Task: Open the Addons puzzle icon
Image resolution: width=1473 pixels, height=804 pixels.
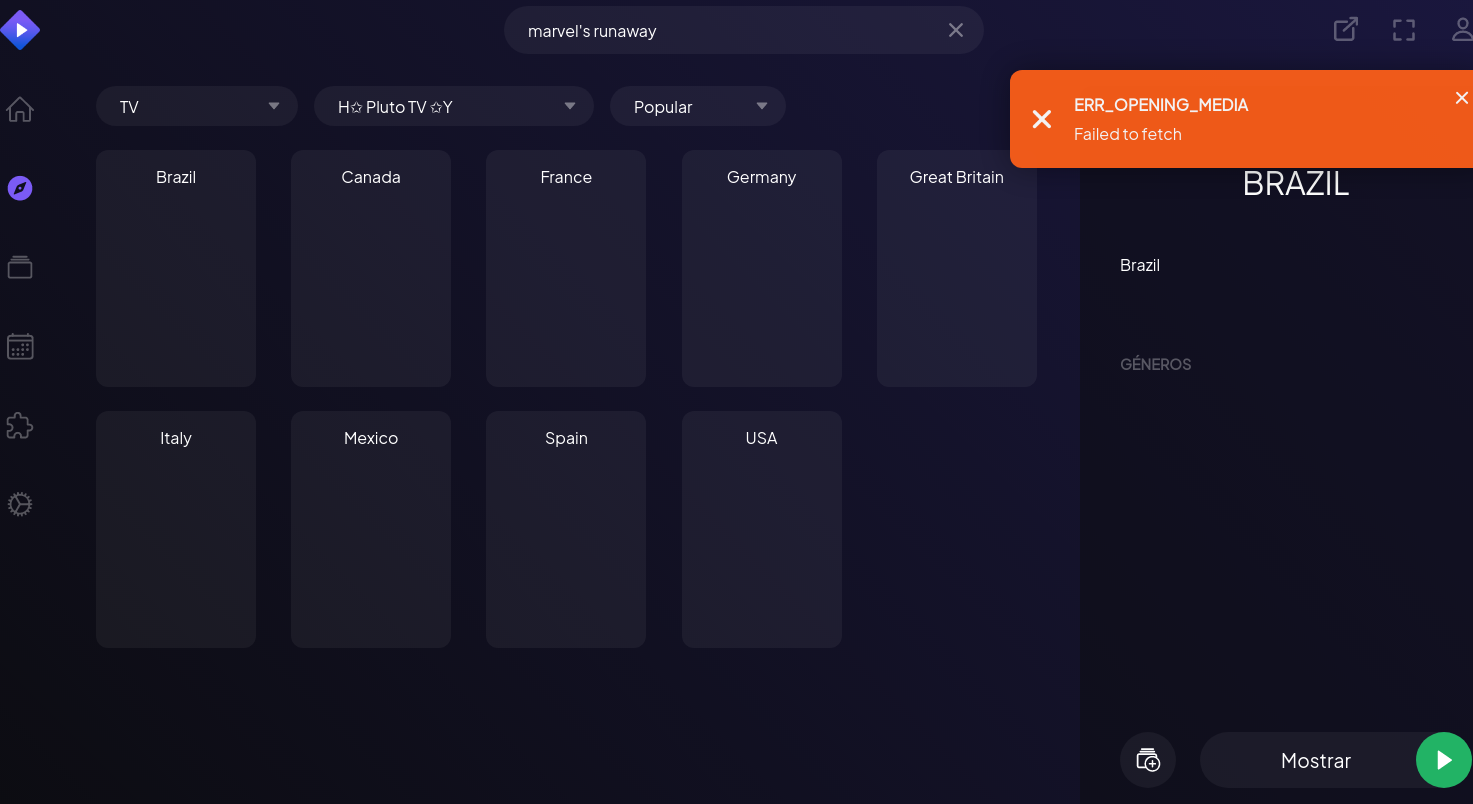Action: click(x=20, y=425)
